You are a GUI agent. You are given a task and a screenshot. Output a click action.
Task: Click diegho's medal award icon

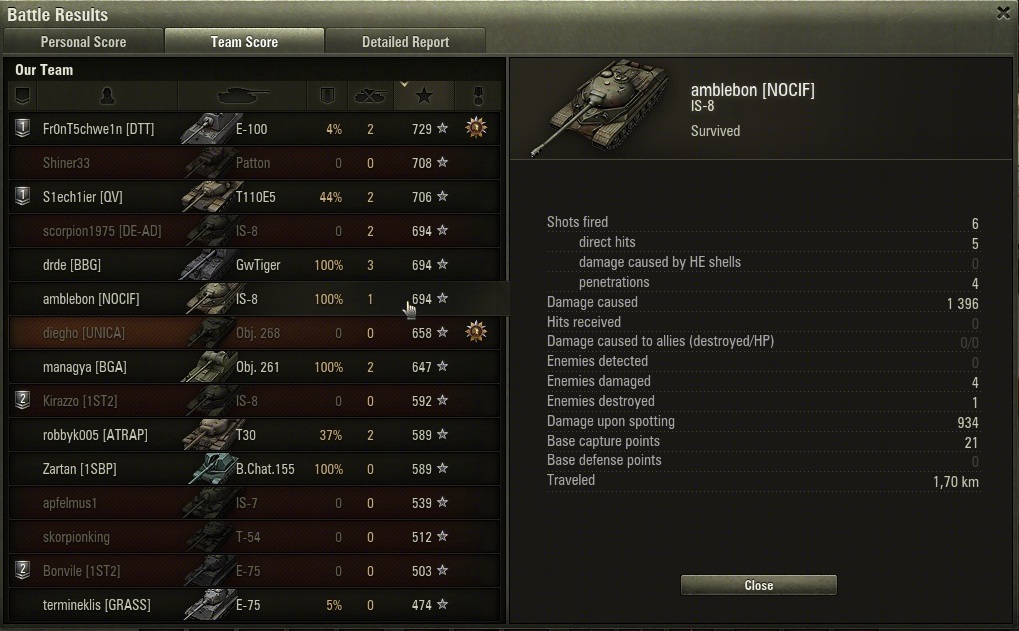[476, 332]
